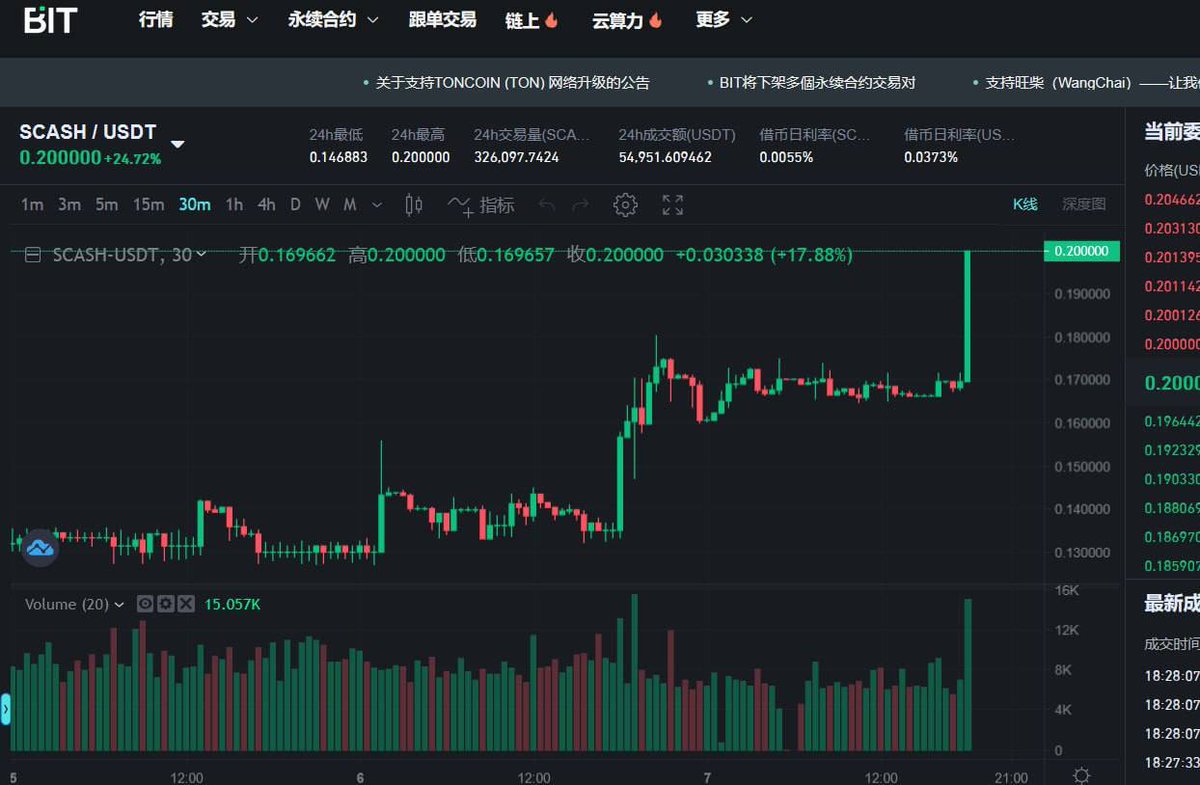Viewport: 1200px width, 785px height.
Task: Click the 18:27:33 trade time row
Action: coord(1172,762)
